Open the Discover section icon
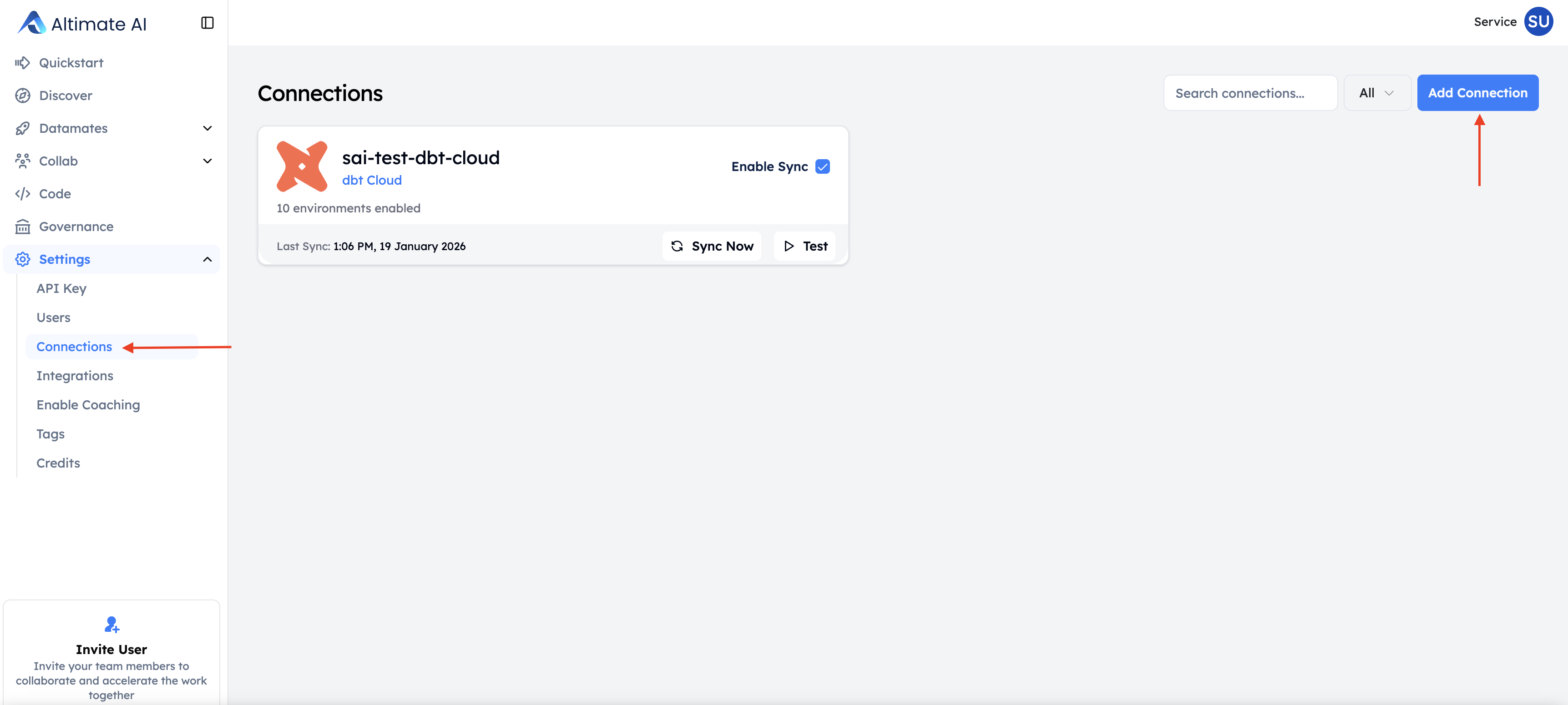Screen dimensions: 1568x705 [22, 95]
